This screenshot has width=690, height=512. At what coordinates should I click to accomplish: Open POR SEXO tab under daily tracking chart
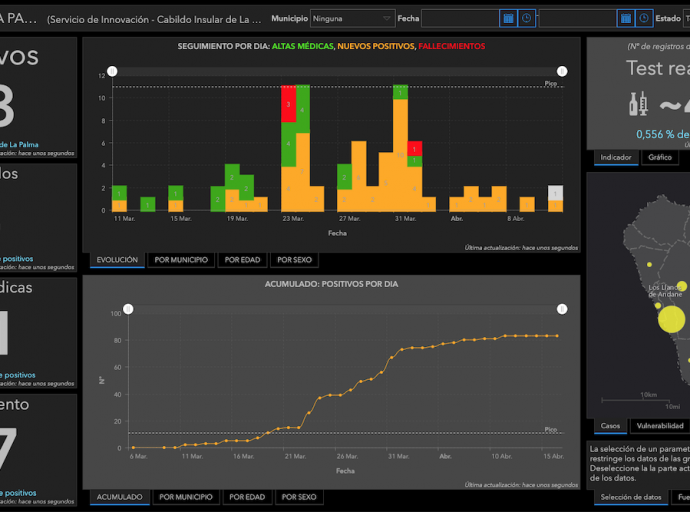click(x=294, y=260)
